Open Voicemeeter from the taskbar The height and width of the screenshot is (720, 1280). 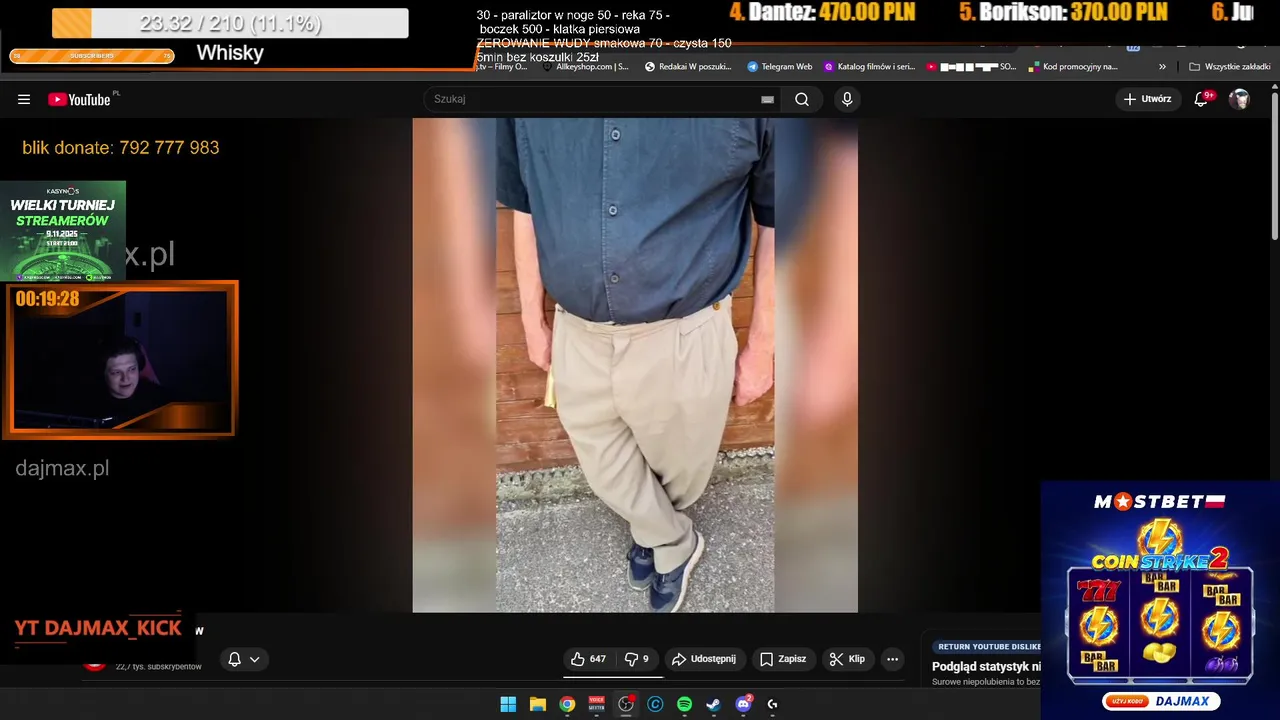(597, 704)
